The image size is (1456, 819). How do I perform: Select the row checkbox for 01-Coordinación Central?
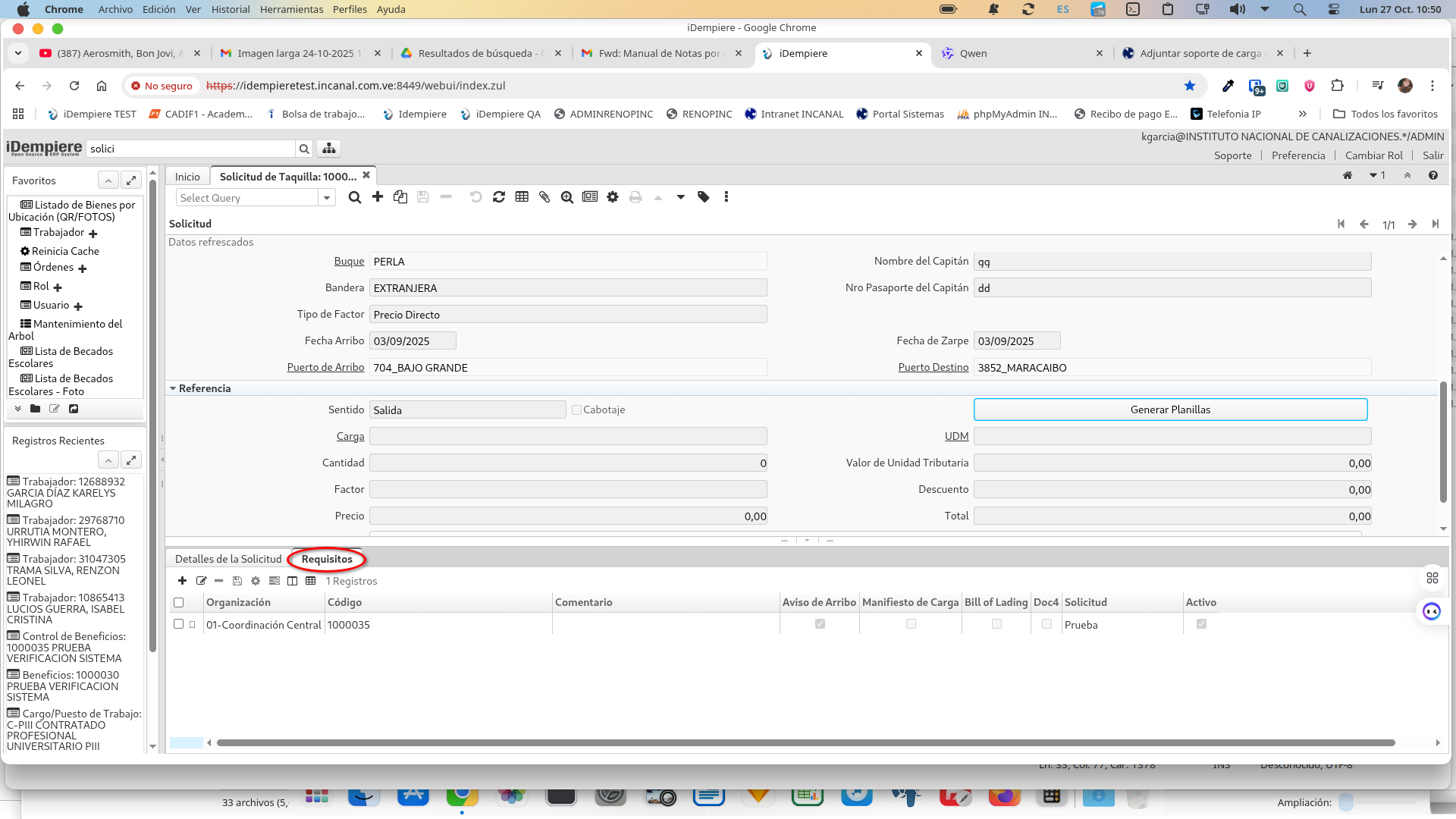tap(179, 624)
